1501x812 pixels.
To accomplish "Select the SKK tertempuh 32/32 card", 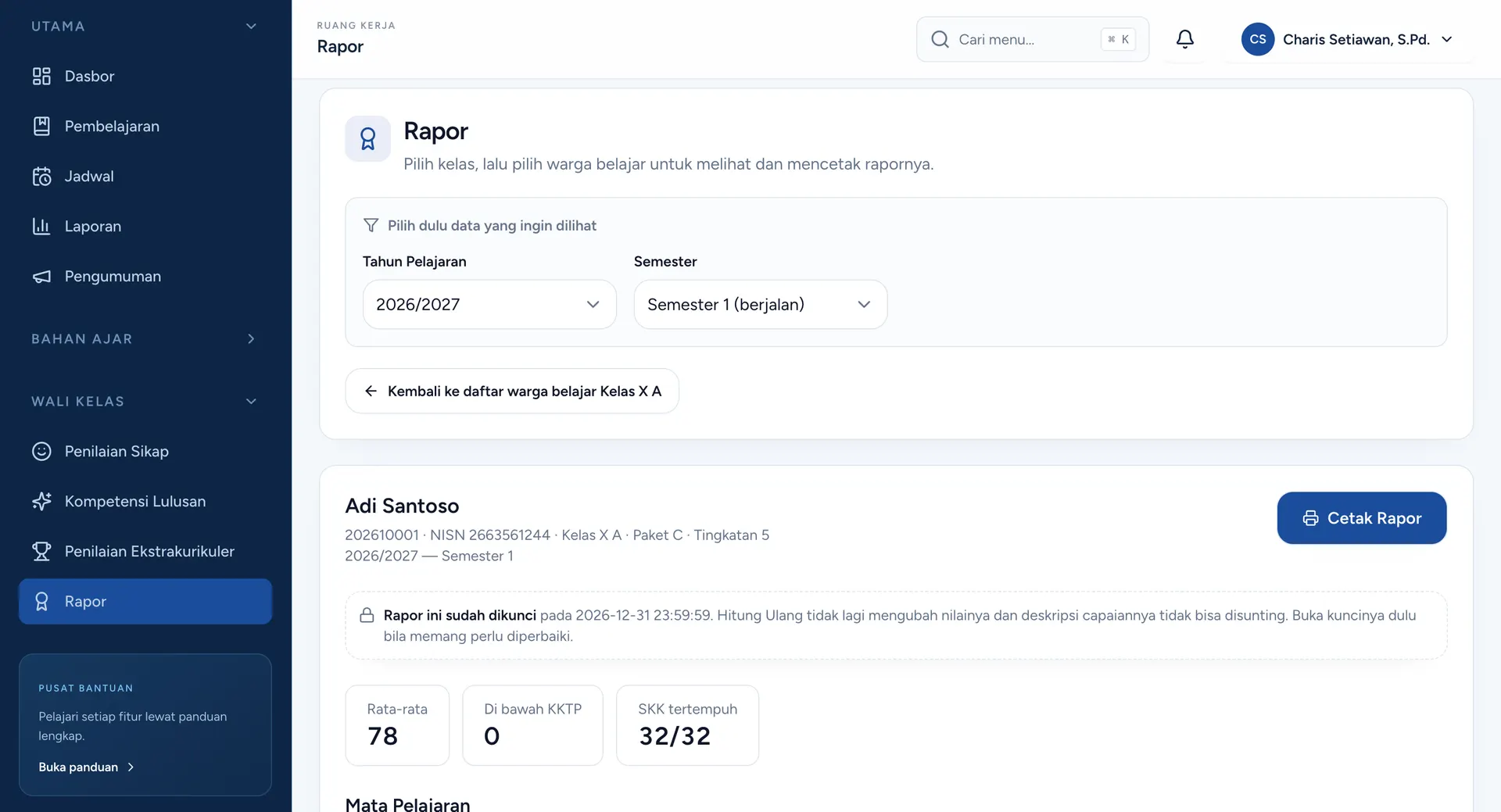I will [687, 725].
